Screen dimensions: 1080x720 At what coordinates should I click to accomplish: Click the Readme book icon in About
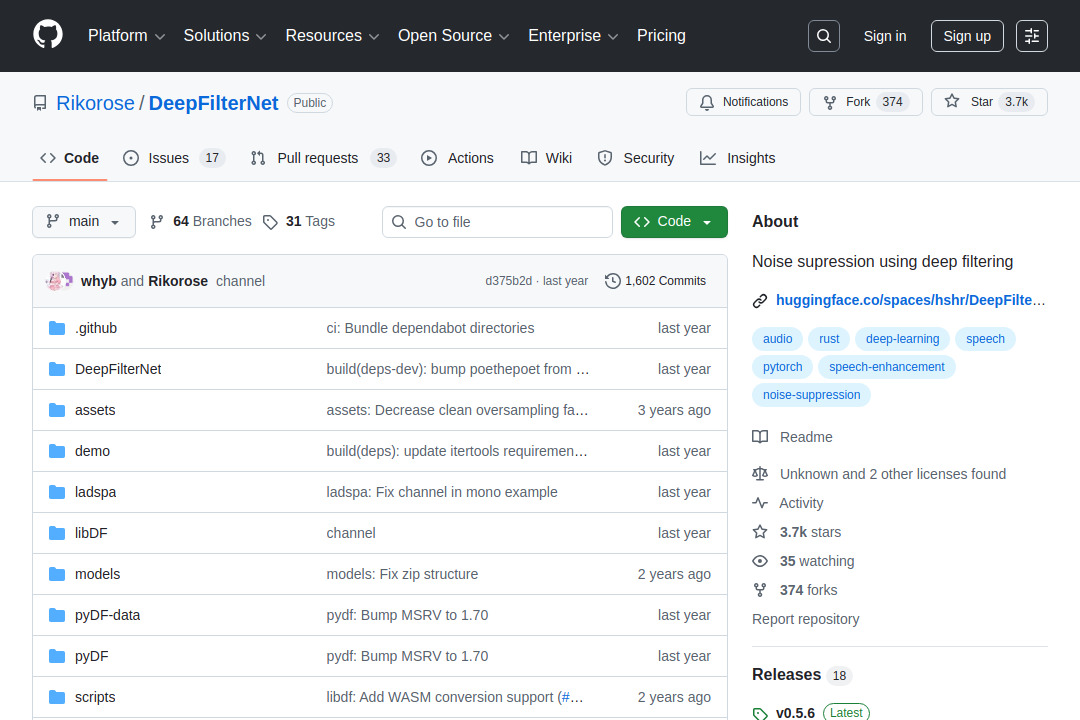pyautogui.click(x=760, y=436)
